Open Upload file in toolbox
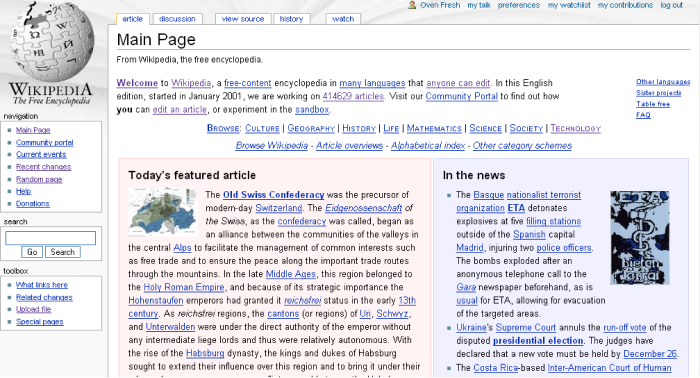The height and width of the screenshot is (378, 700). (x=33, y=309)
